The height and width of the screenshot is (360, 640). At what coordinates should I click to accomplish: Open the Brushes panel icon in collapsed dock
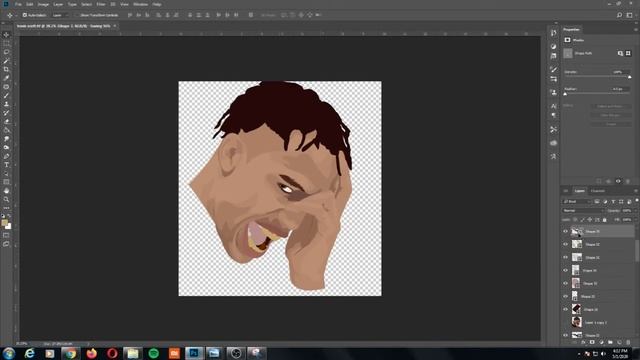(553, 69)
